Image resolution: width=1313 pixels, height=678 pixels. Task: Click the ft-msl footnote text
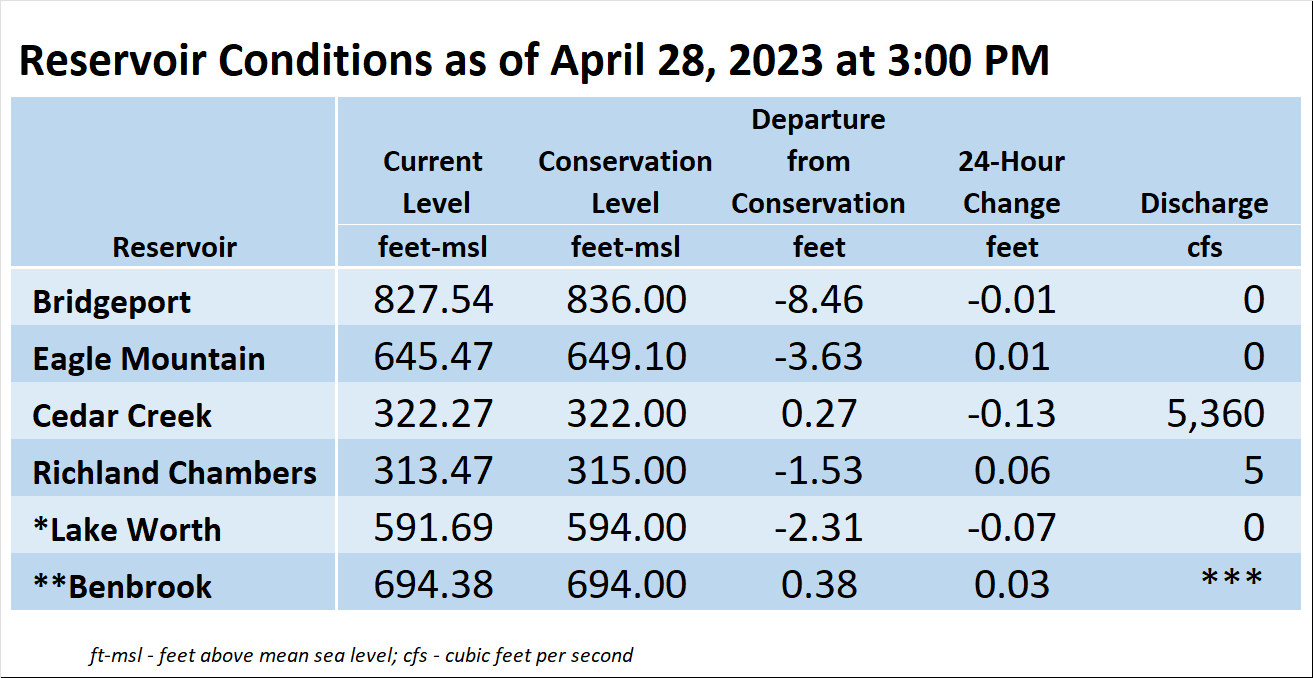click(x=361, y=656)
